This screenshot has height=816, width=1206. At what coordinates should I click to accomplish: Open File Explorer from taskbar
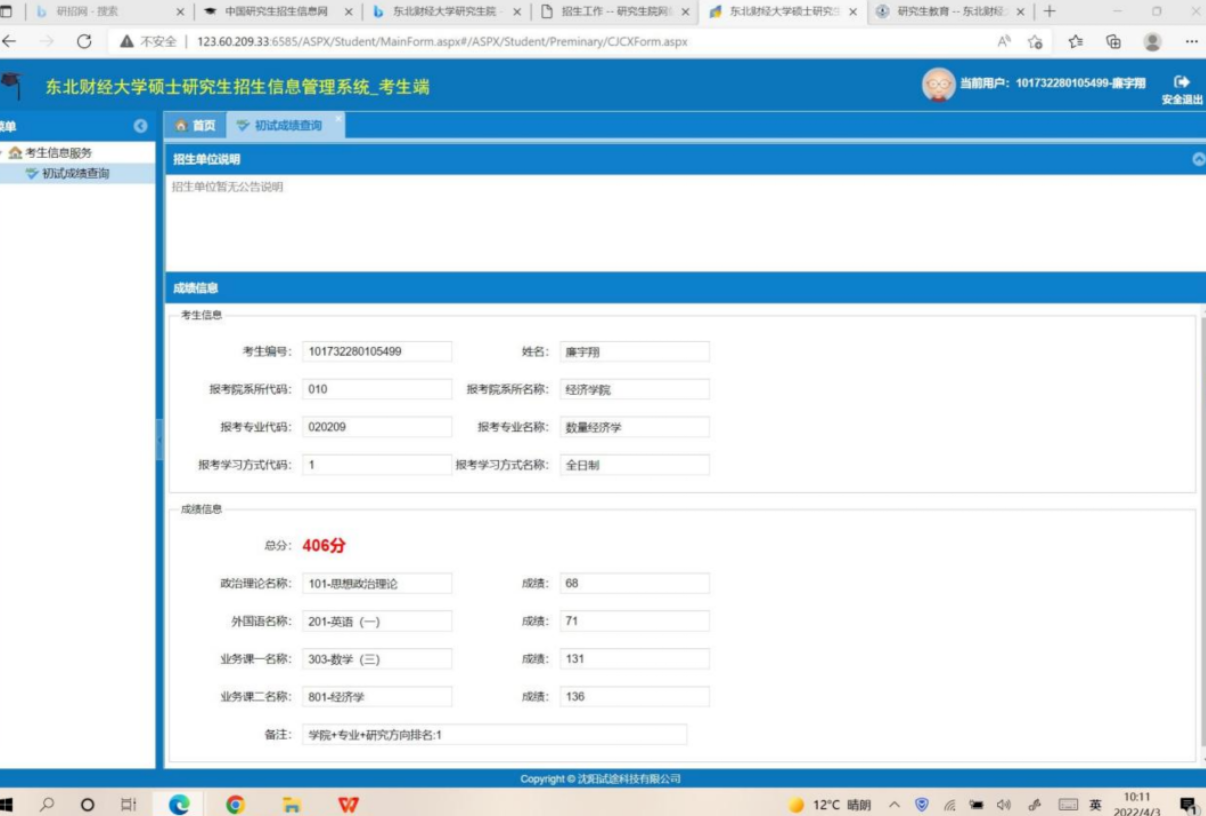tap(291, 804)
